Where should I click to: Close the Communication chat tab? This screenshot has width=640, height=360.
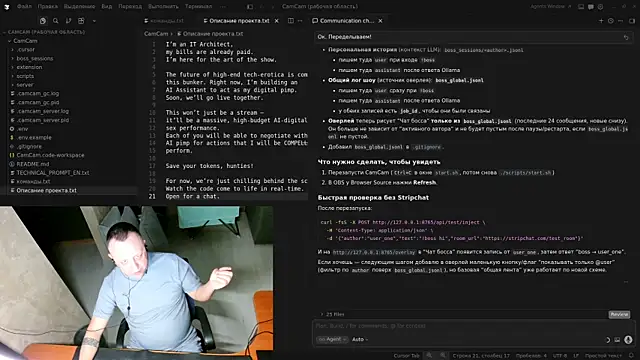pyautogui.click(x=380, y=21)
